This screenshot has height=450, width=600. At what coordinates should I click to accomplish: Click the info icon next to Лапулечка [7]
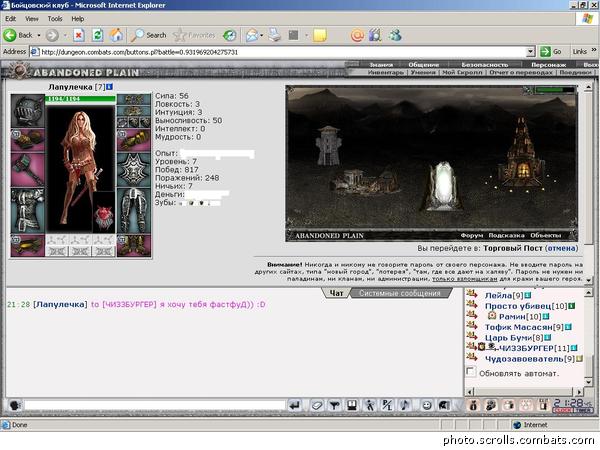[x=110, y=87]
